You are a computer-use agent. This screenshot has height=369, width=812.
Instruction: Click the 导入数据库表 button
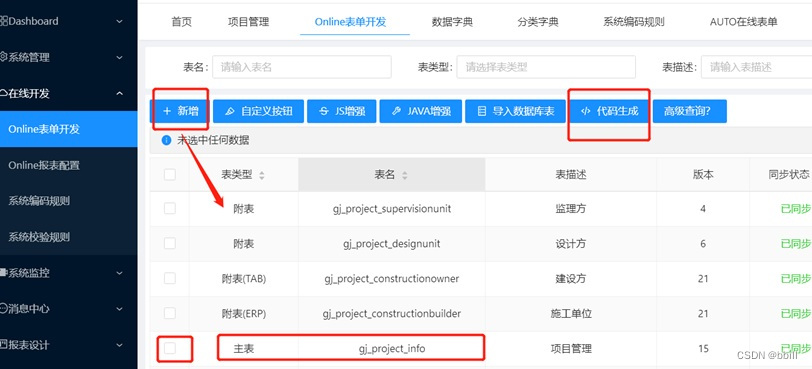tap(515, 111)
